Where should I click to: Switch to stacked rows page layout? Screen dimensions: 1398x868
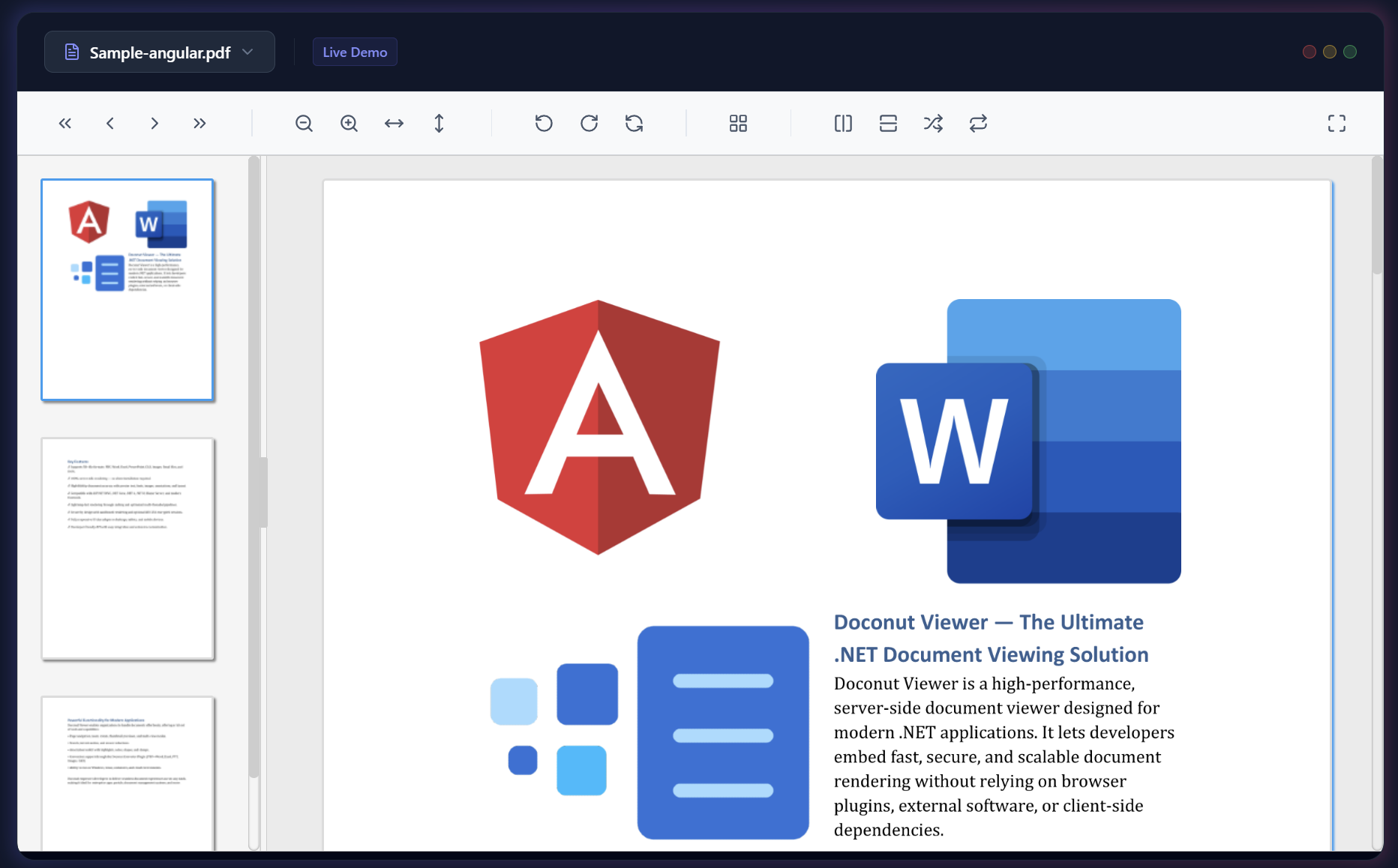(888, 123)
